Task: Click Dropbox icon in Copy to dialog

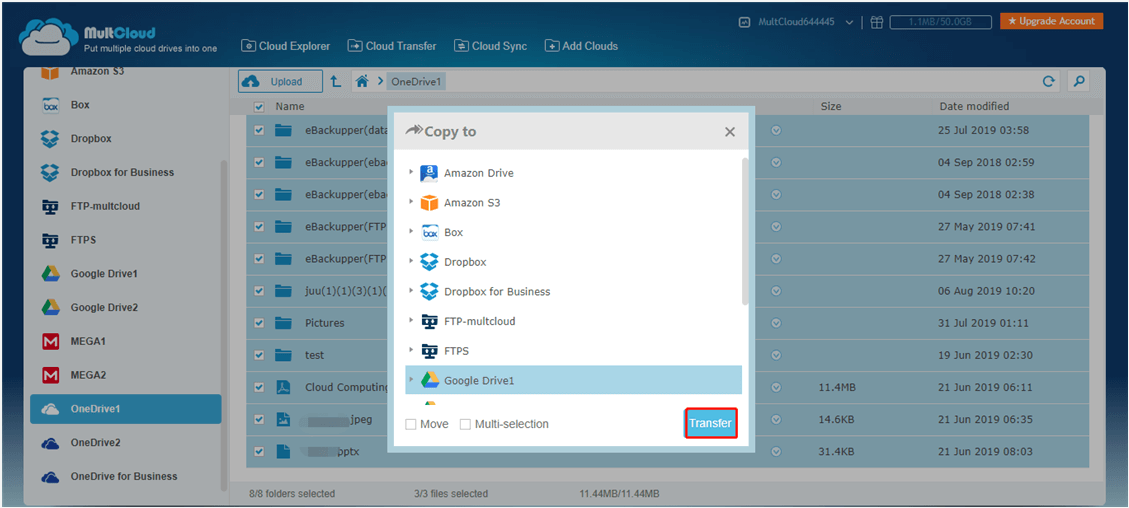Action: [x=429, y=262]
